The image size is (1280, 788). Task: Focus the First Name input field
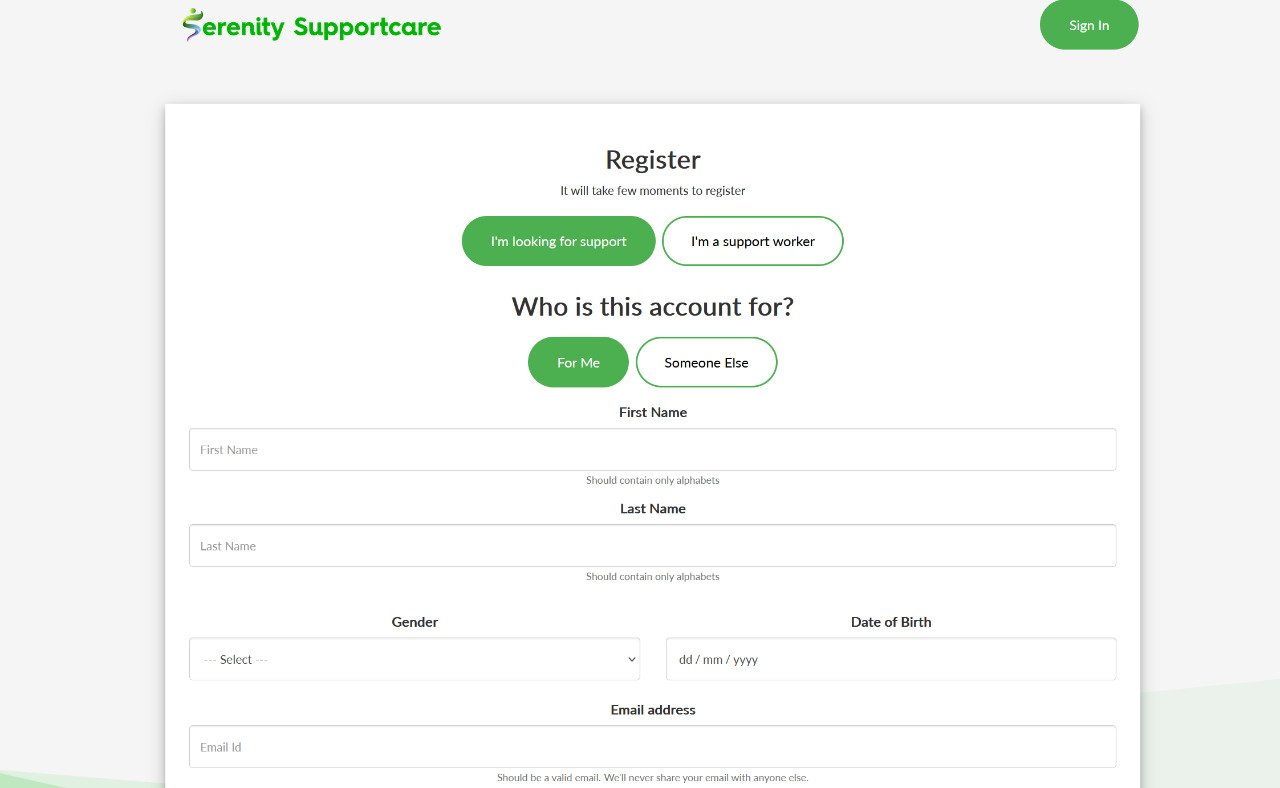[x=652, y=449]
